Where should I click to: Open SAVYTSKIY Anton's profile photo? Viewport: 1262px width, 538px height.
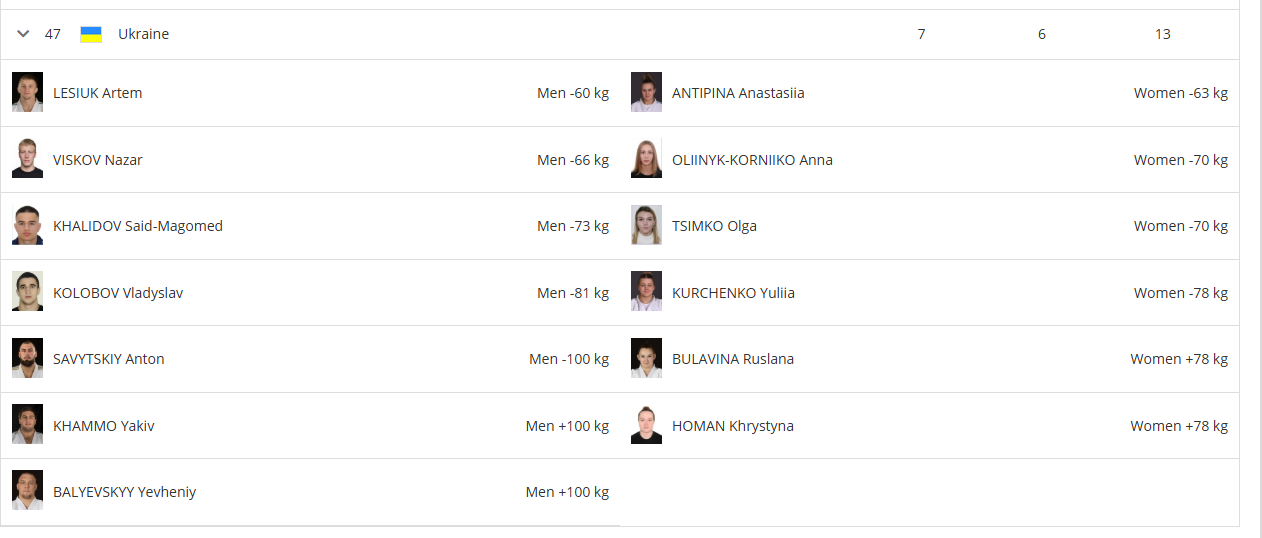click(x=28, y=358)
